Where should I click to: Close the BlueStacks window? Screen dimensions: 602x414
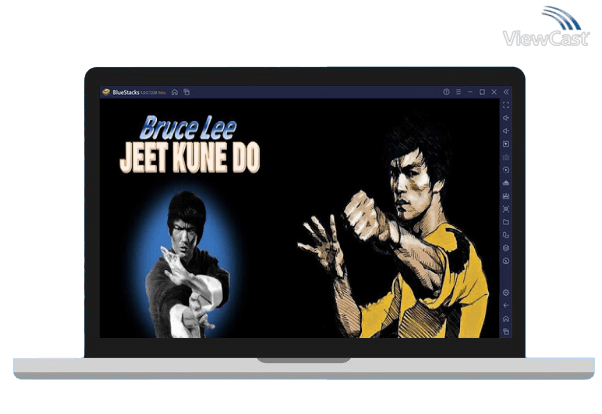[494, 92]
